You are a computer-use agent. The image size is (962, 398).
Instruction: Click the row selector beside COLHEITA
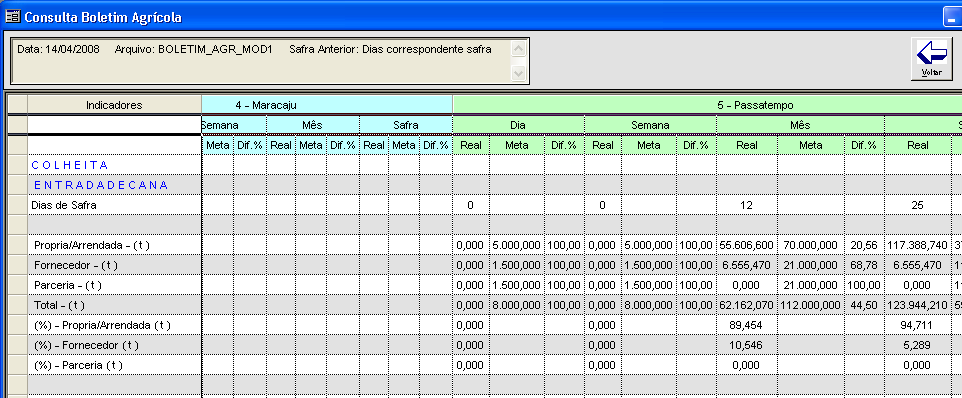17,165
